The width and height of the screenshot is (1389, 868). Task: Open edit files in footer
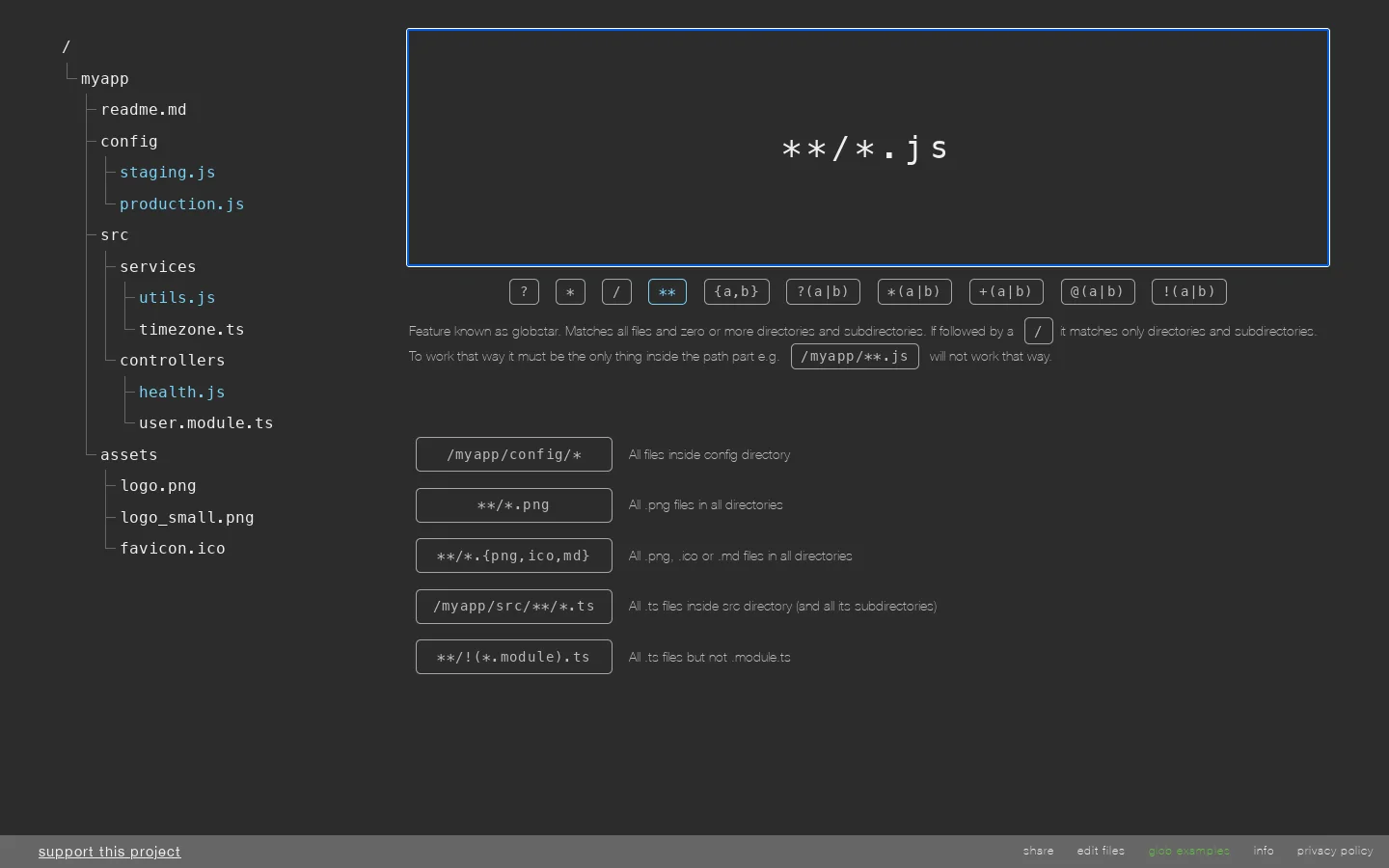point(1101,851)
